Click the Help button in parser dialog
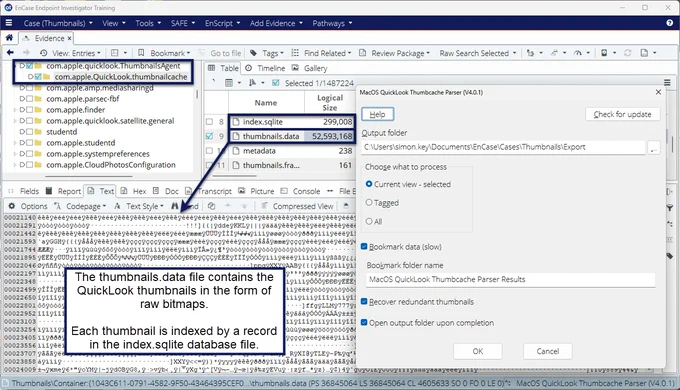The height and width of the screenshot is (390, 680). coord(377,114)
